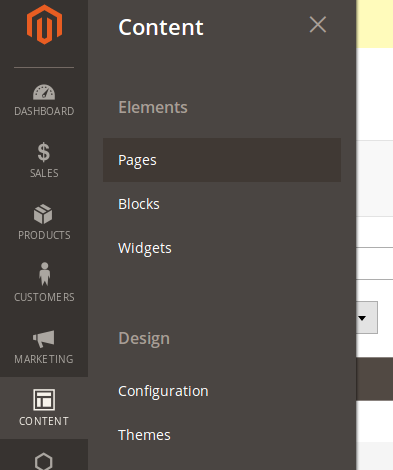The width and height of the screenshot is (393, 470).
Task: Click the Magento logo
Action: [44, 24]
